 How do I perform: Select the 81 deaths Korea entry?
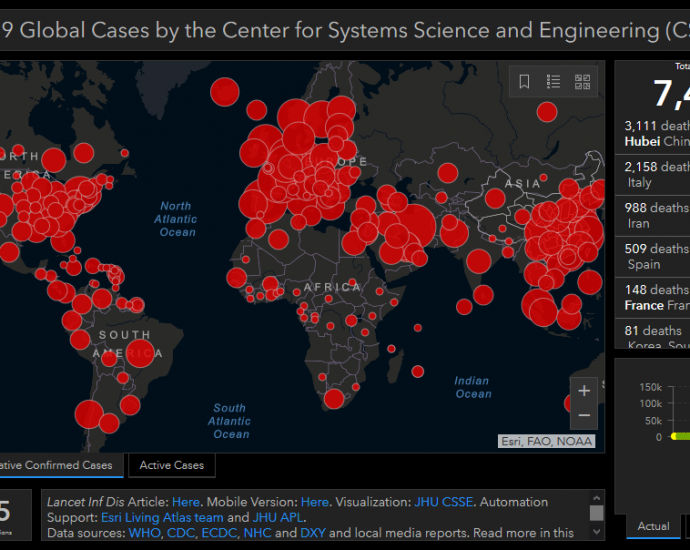pyautogui.click(x=653, y=335)
